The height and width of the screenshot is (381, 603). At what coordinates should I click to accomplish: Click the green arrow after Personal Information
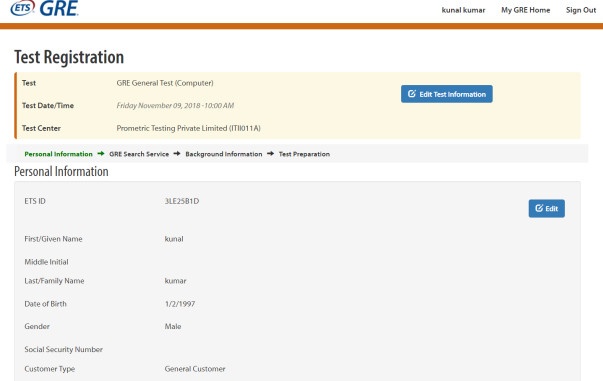[101, 154]
